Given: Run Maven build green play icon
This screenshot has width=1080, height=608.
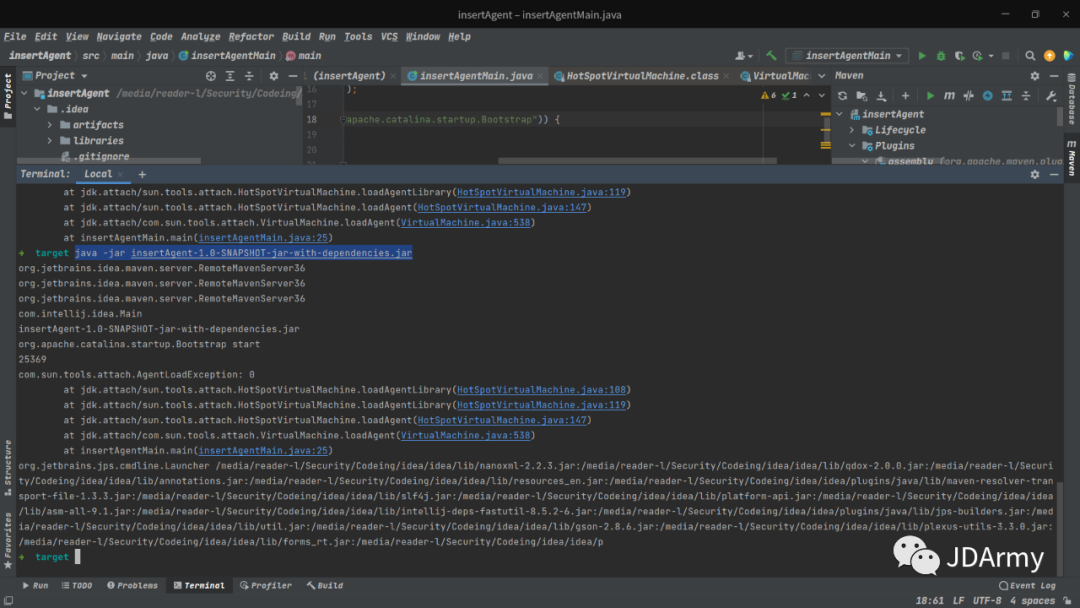Looking at the screenshot, I should (x=930, y=96).
